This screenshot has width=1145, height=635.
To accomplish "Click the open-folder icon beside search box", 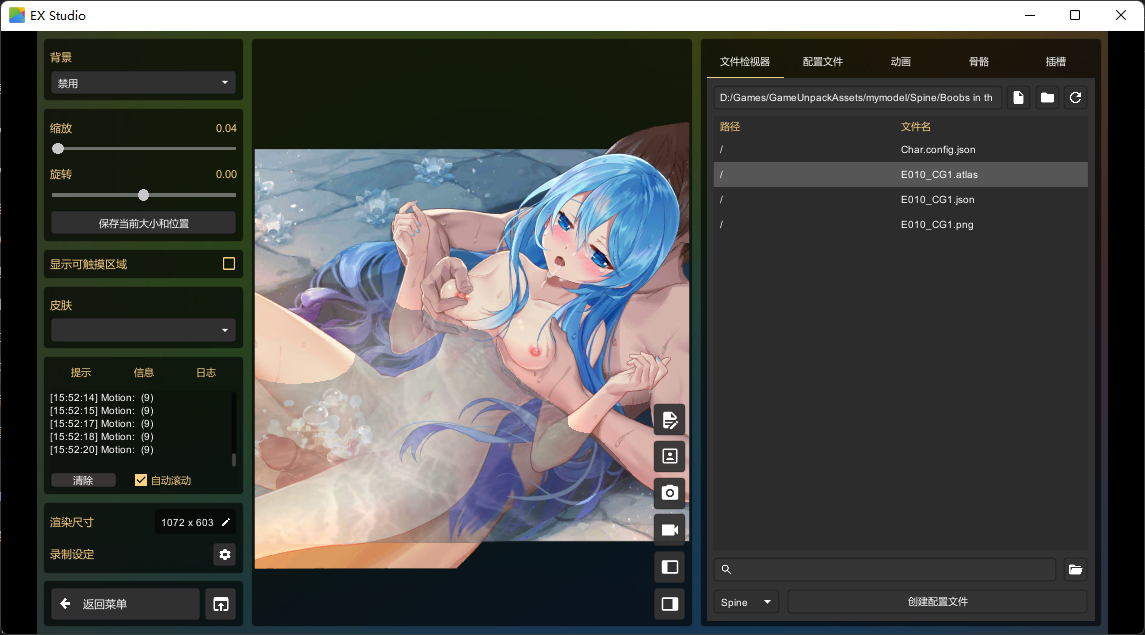I will click(1075, 569).
